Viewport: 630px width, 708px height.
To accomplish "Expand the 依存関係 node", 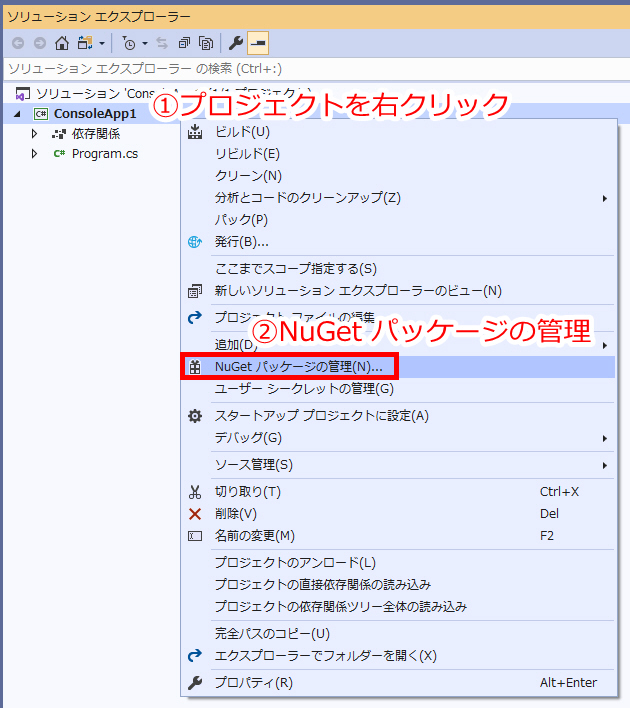I will [x=34, y=134].
